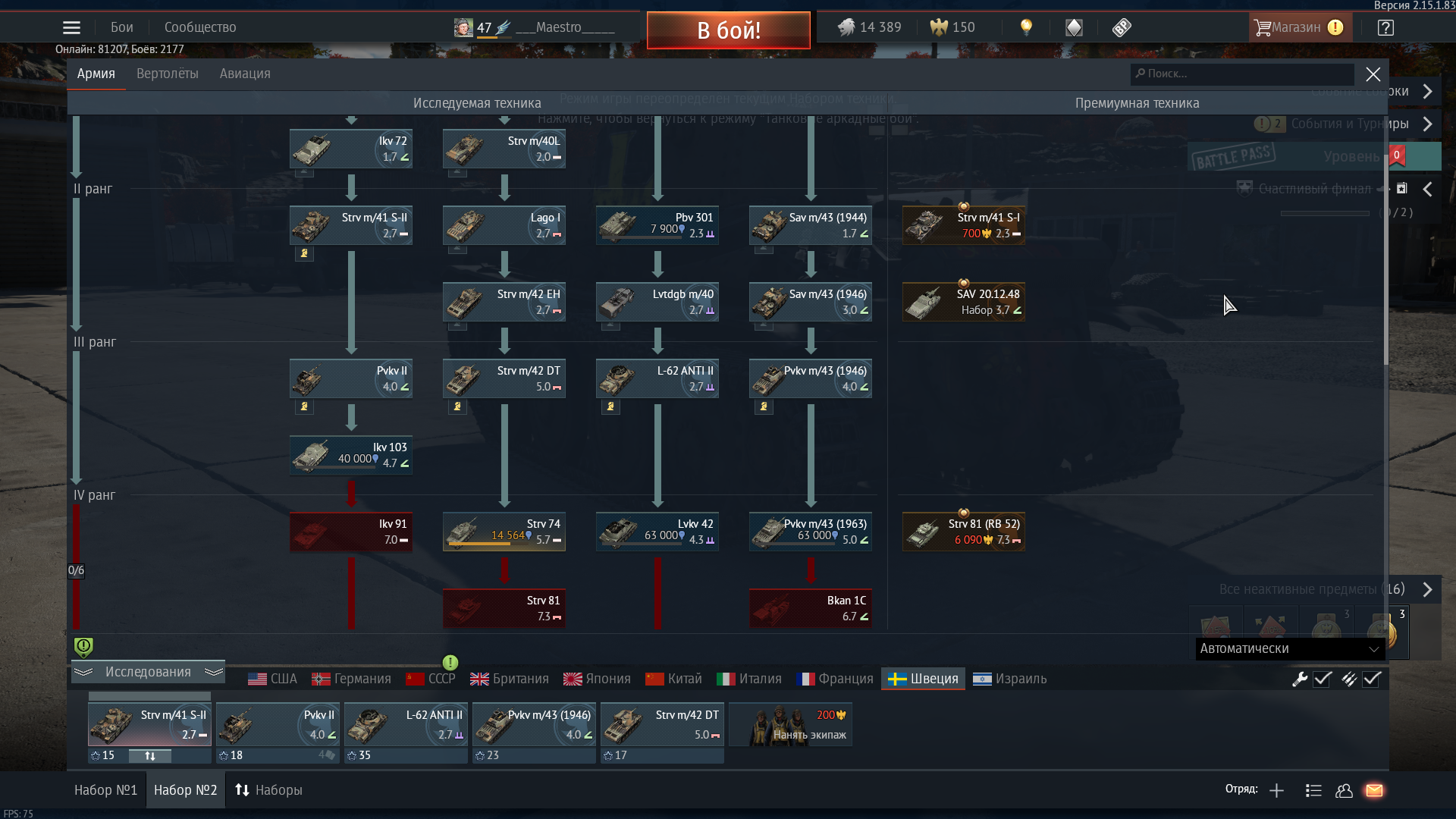Select locked Strv 81 card
Screen dimensions: 1456x819
coord(504,608)
